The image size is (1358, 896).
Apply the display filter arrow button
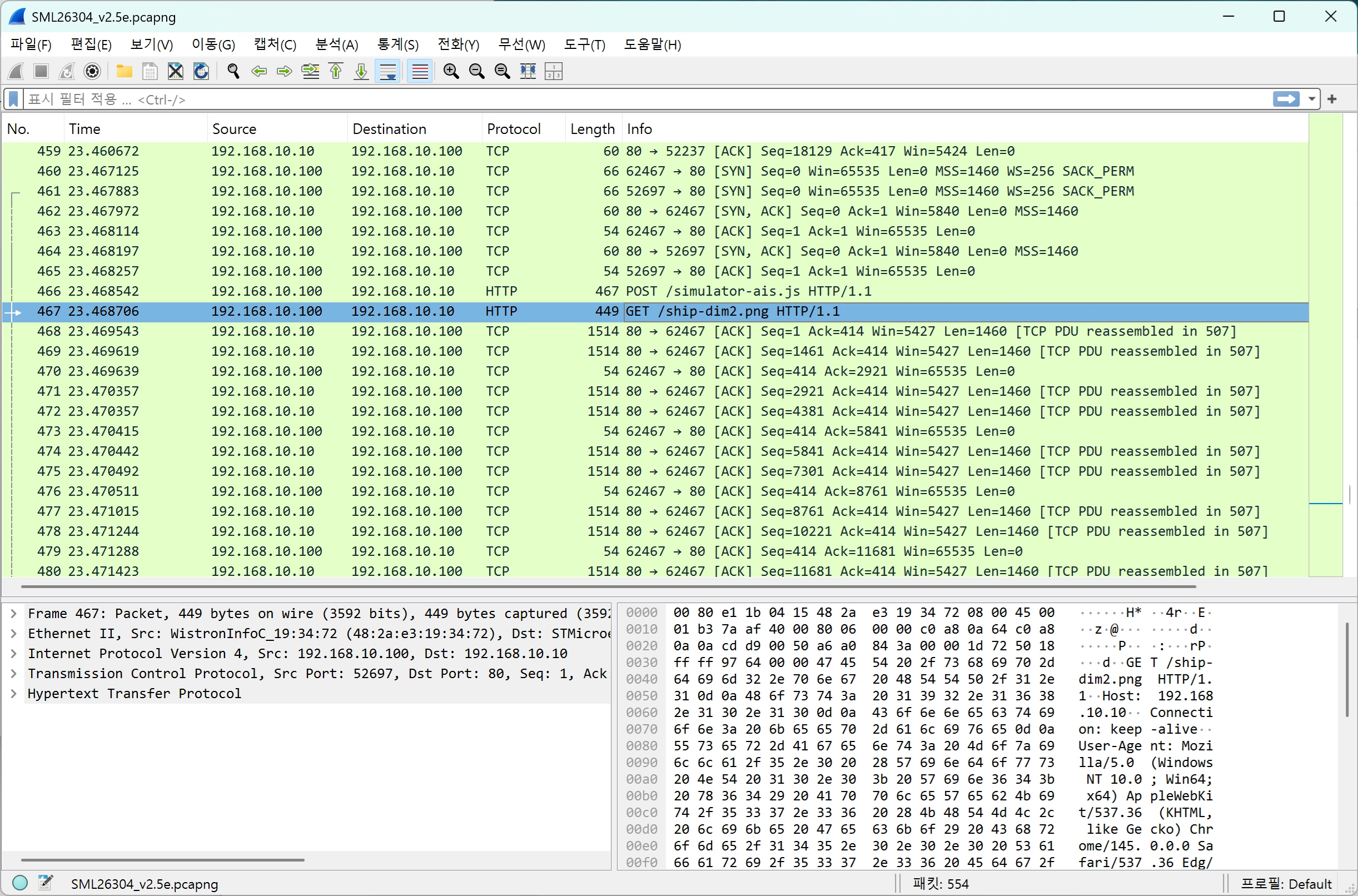tap(1286, 99)
